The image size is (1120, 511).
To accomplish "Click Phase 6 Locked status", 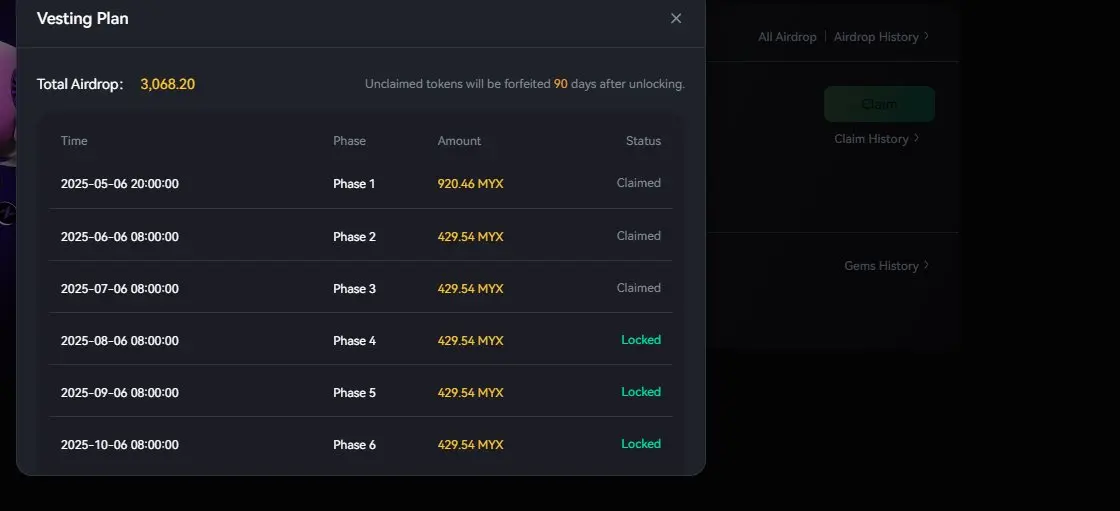I will 641,444.
